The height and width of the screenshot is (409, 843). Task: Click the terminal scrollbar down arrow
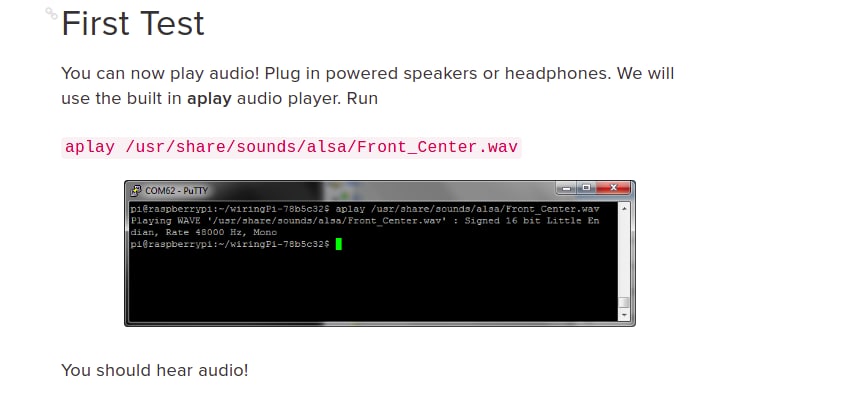pyautogui.click(x=624, y=315)
